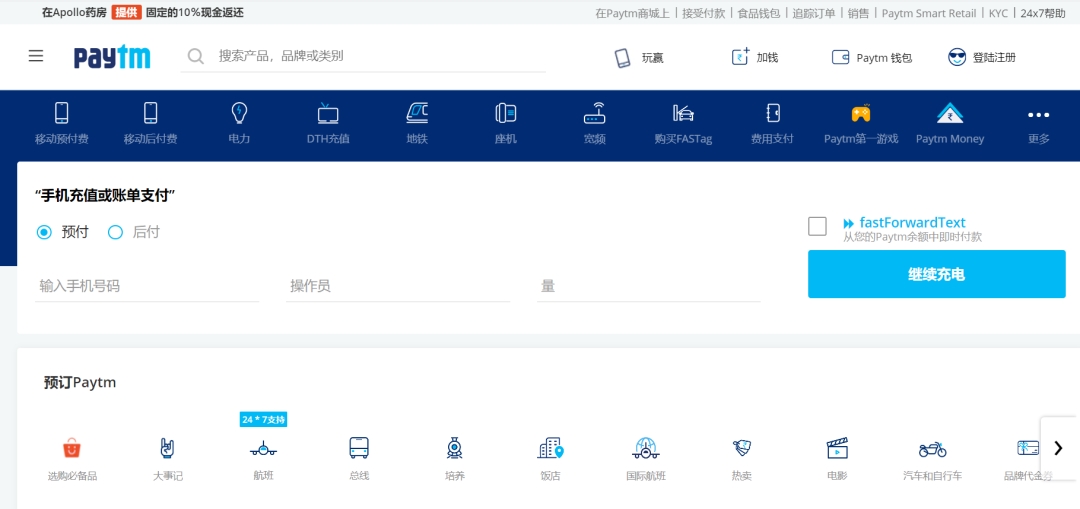The height and width of the screenshot is (509, 1080).
Task: Open KYC link
Action: [998, 12]
